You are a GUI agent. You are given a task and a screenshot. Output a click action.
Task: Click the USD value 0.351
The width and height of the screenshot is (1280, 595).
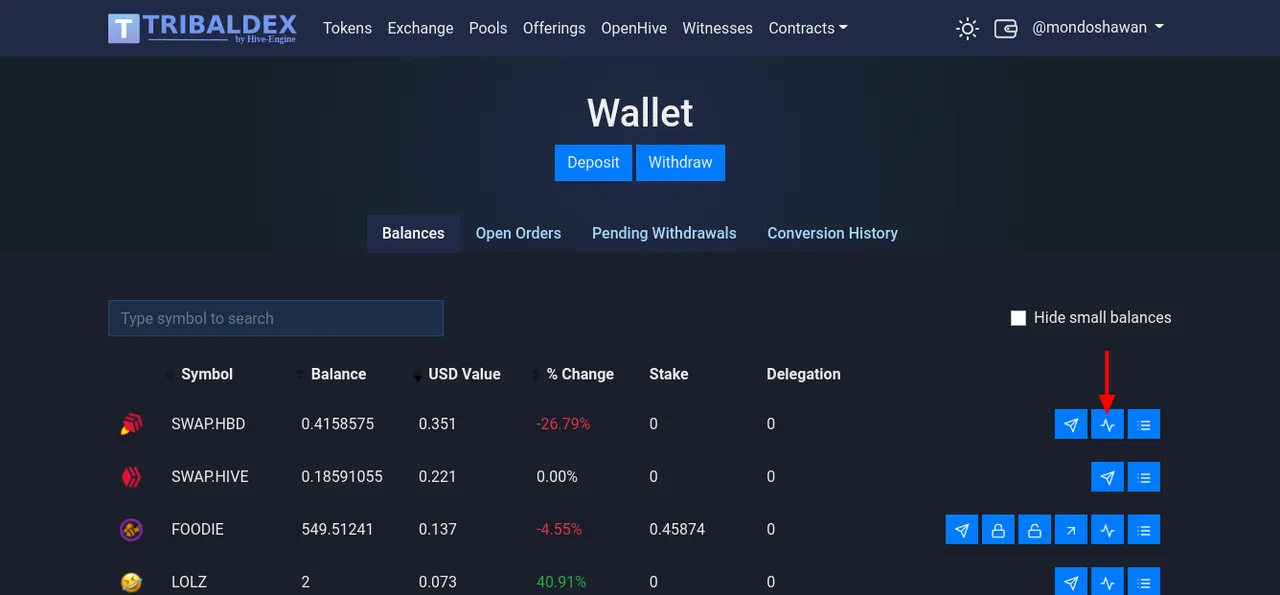coord(438,424)
